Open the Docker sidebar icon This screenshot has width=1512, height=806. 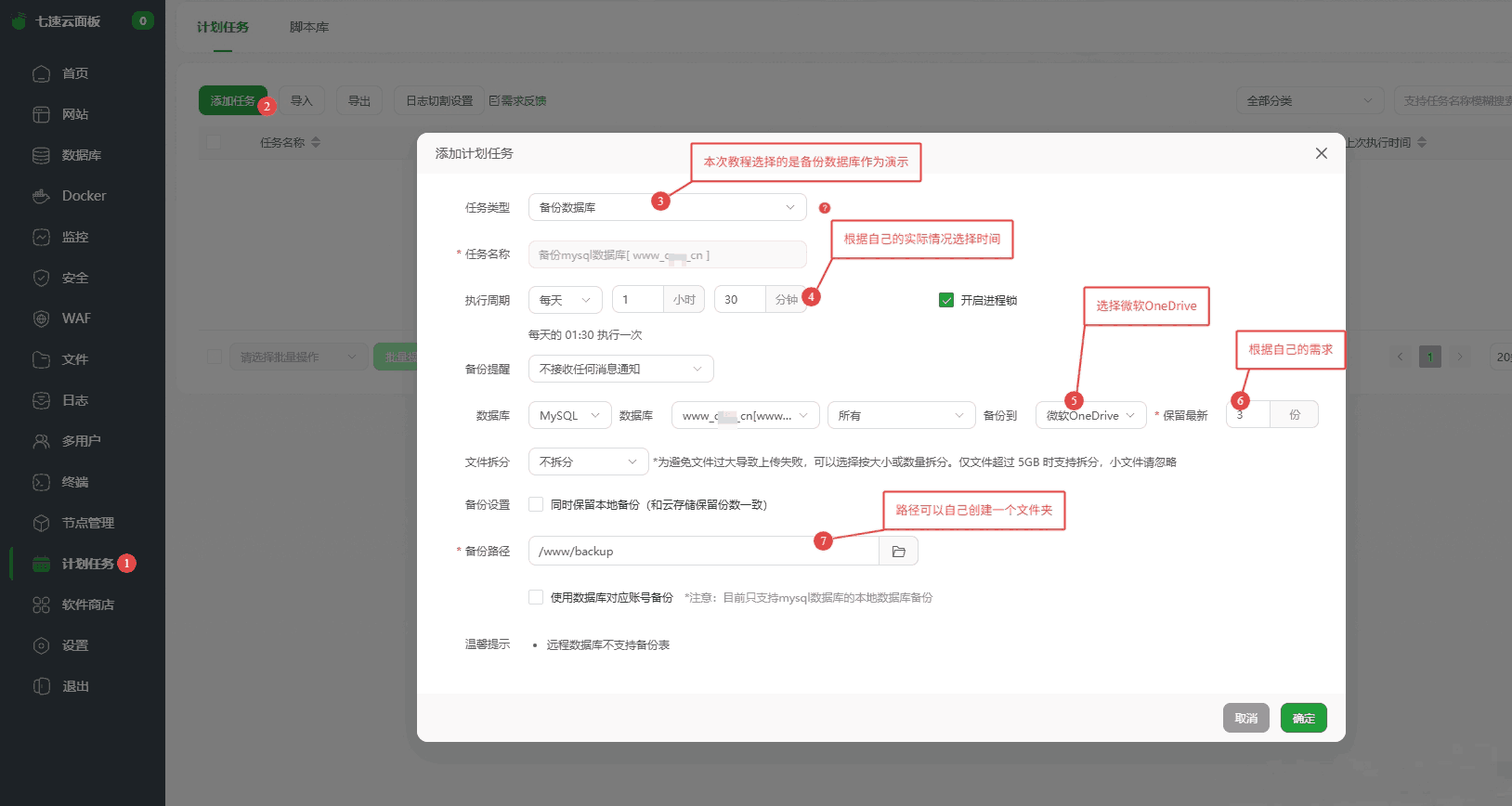[x=41, y=196]
